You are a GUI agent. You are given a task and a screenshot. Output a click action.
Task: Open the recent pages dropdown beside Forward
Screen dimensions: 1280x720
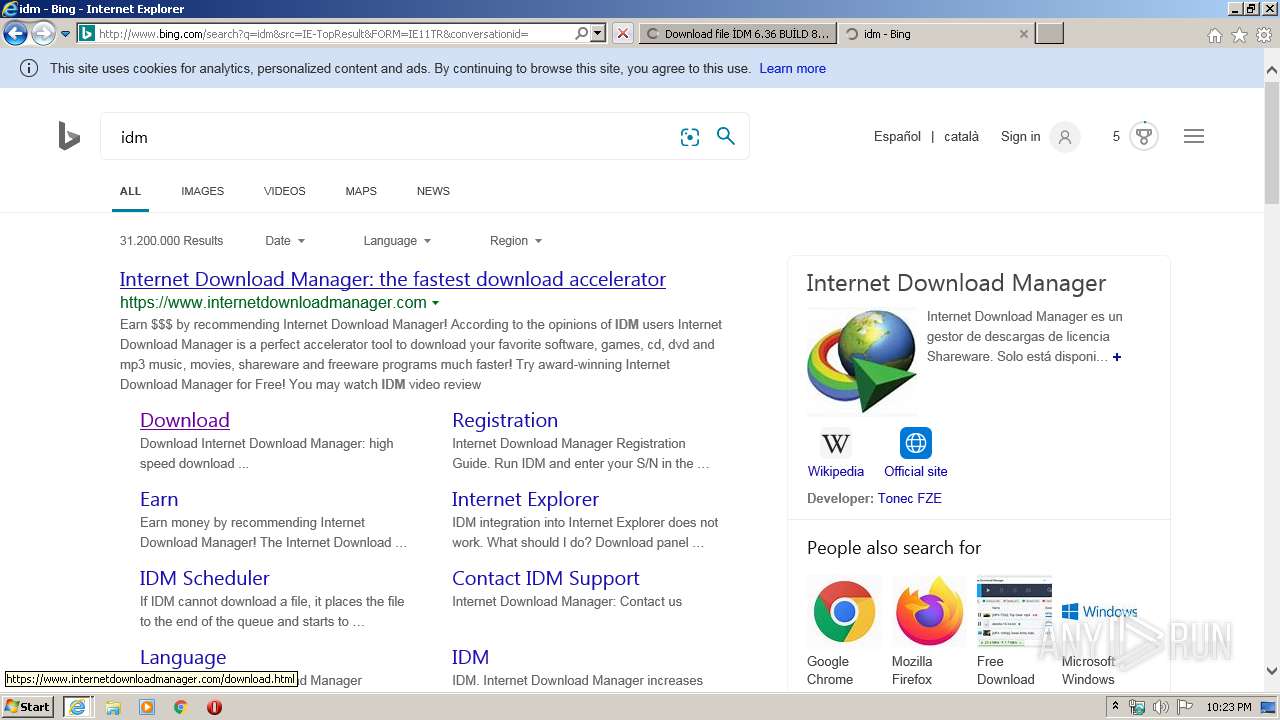click(65, 34)
